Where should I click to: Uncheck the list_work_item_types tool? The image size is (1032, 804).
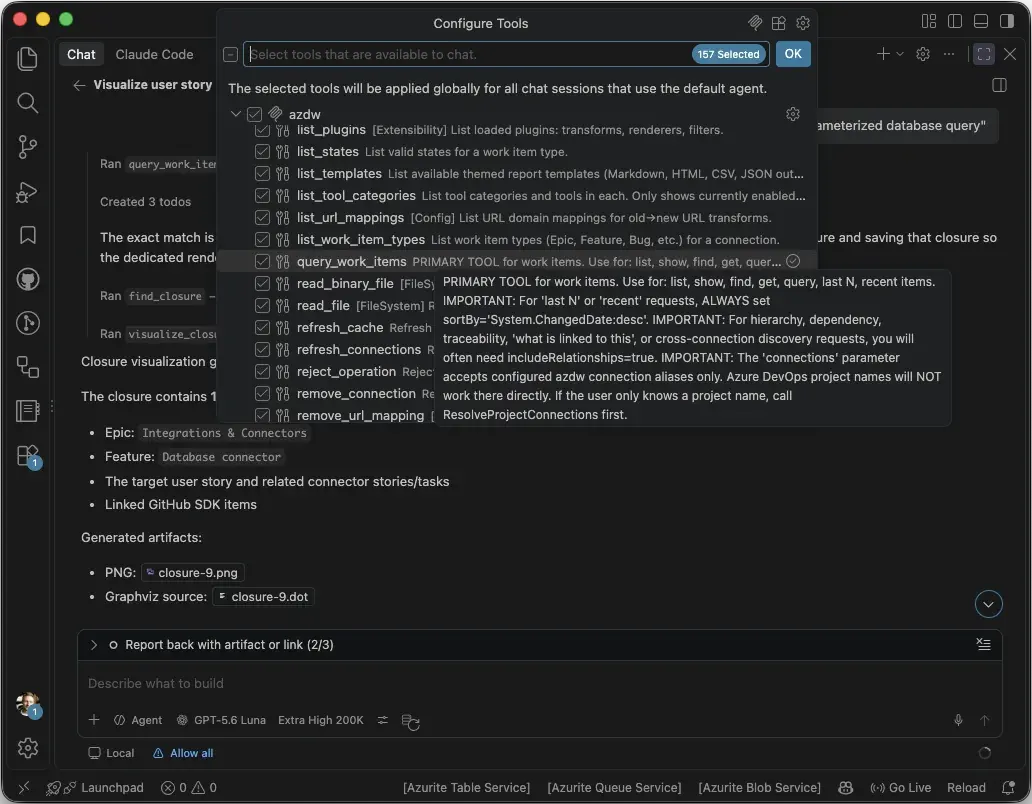(x=262, y=239)
